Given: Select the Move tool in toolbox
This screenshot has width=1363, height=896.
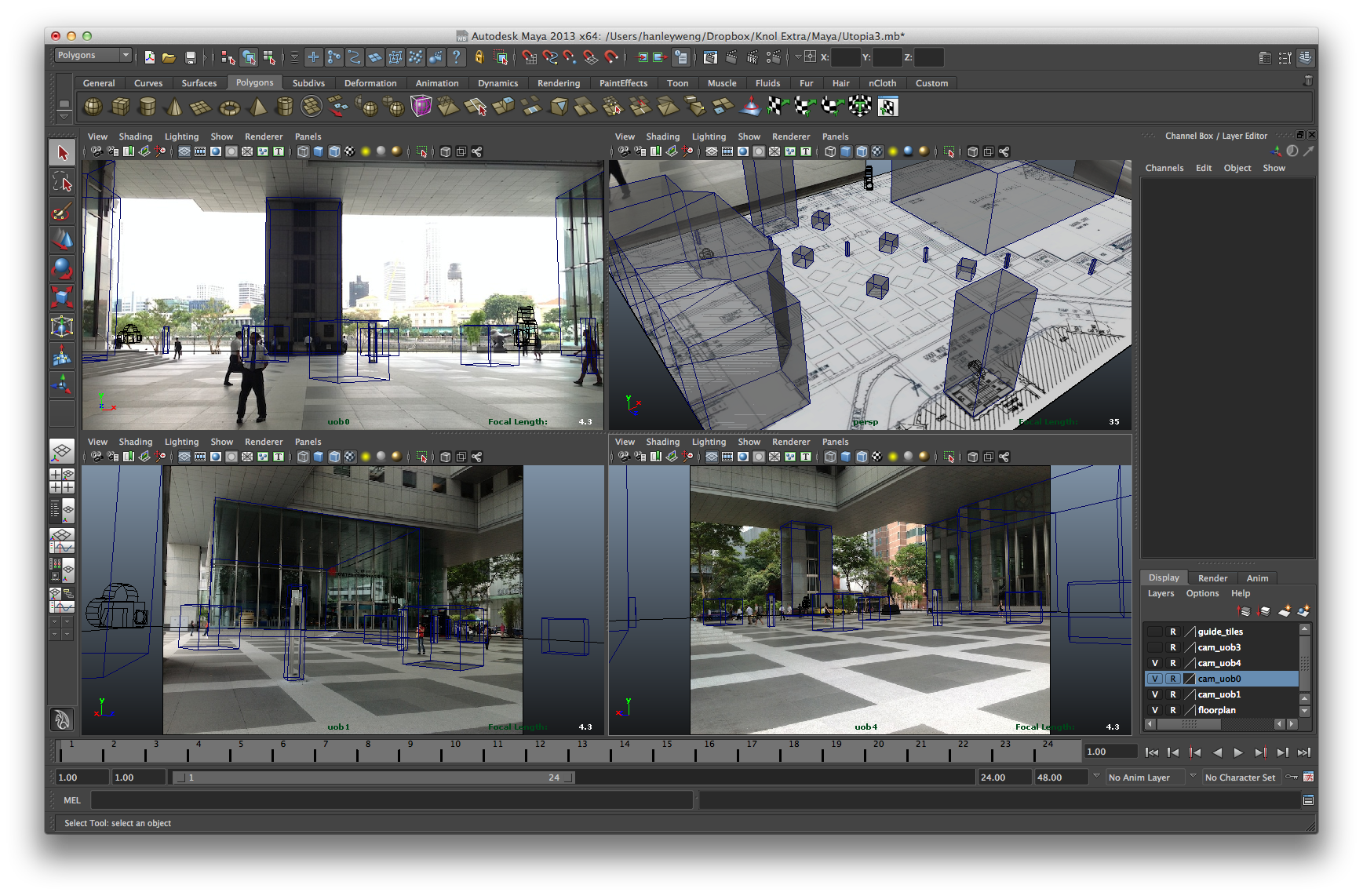Looking at the screenshot, I should coord(62,239).
